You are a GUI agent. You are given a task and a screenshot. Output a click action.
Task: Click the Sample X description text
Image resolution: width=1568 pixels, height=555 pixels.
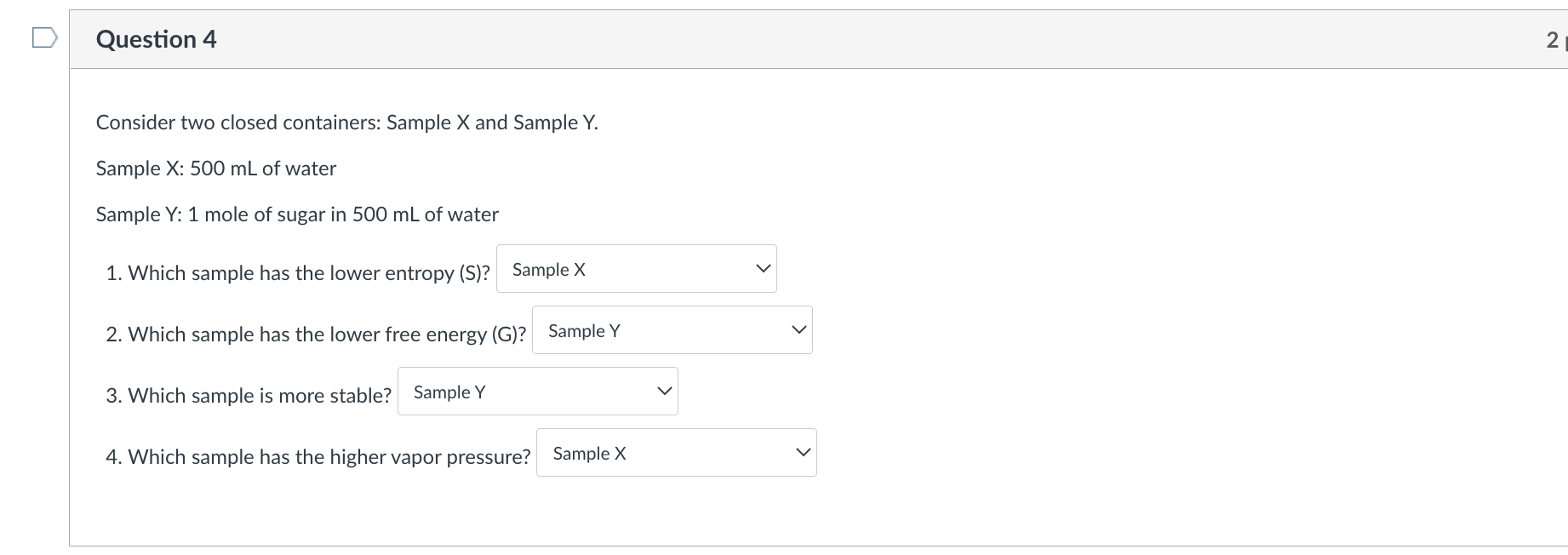click(215, 168)
